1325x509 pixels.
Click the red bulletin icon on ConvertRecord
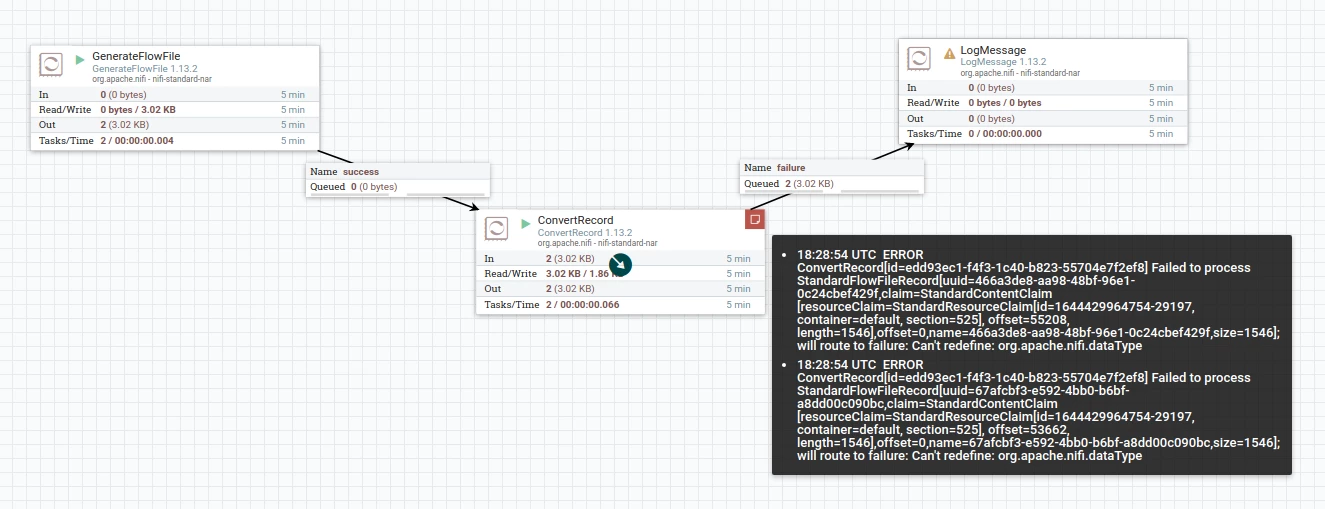point(755,218)
